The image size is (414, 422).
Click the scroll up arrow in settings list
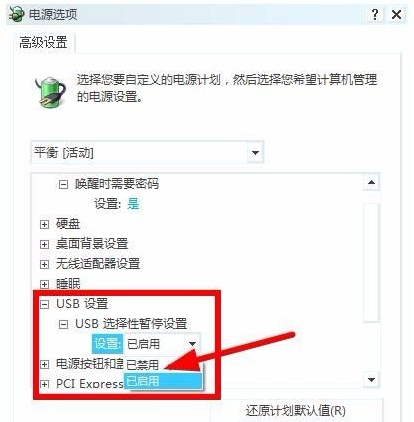point(371,182)
